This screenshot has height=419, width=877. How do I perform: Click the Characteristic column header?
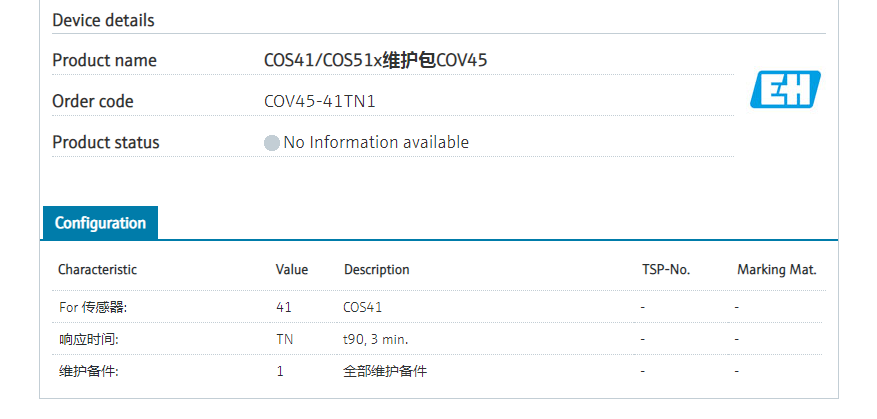(97, 270)
